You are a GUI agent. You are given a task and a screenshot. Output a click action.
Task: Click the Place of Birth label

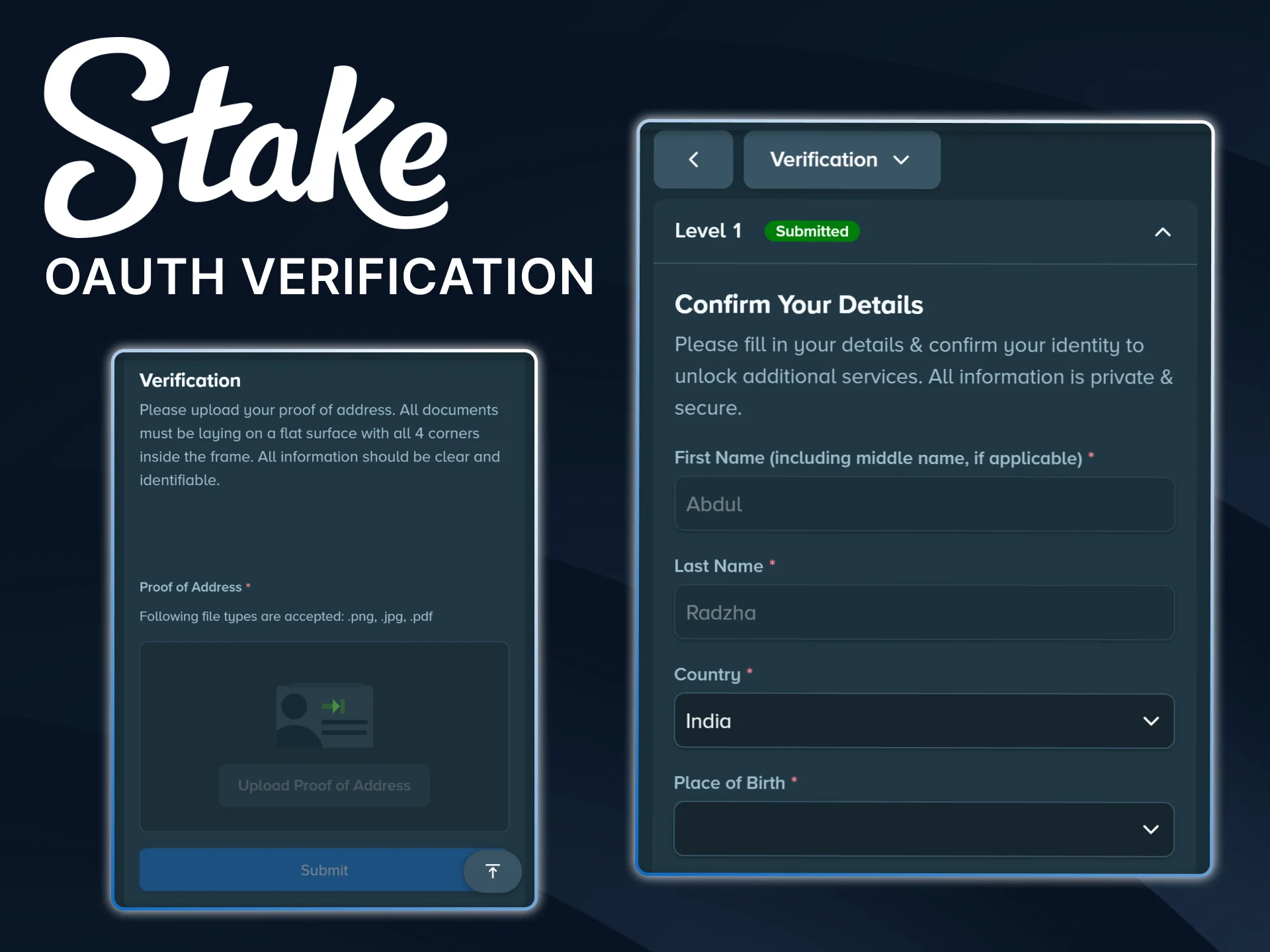coord(730,783)
